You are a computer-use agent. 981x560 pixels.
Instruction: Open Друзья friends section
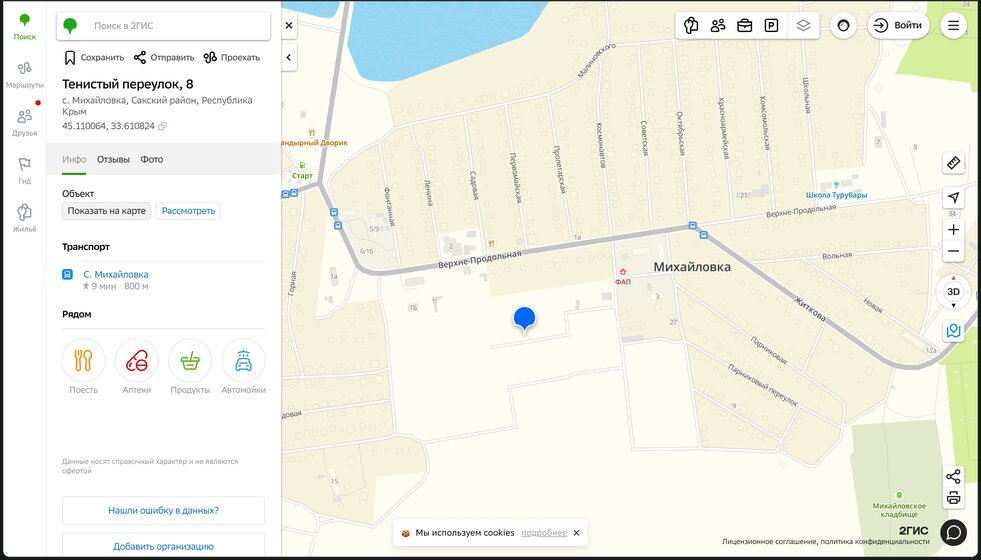(x=24, y=123)
